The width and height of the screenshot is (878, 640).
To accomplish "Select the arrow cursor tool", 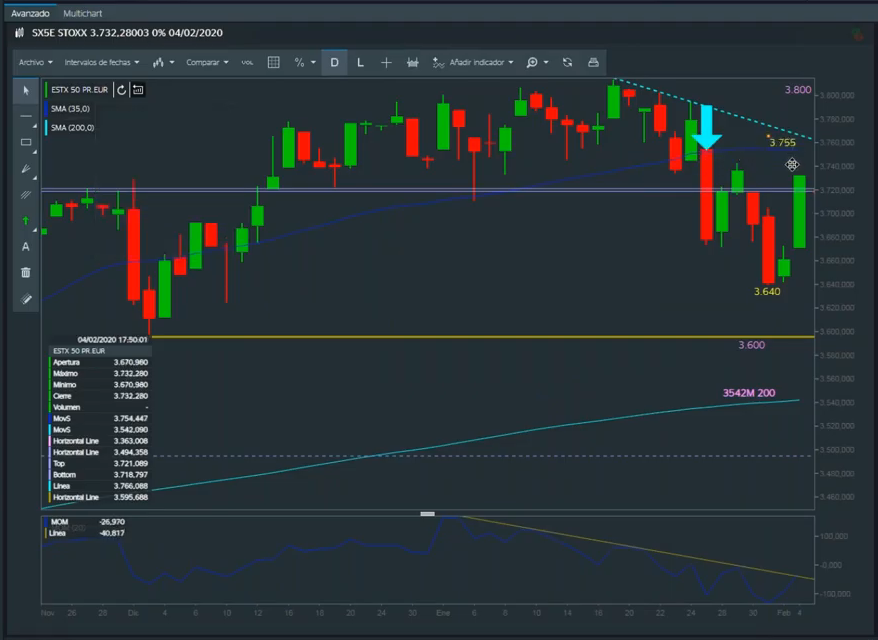I will pyautogui.click(x=26, y=90).
